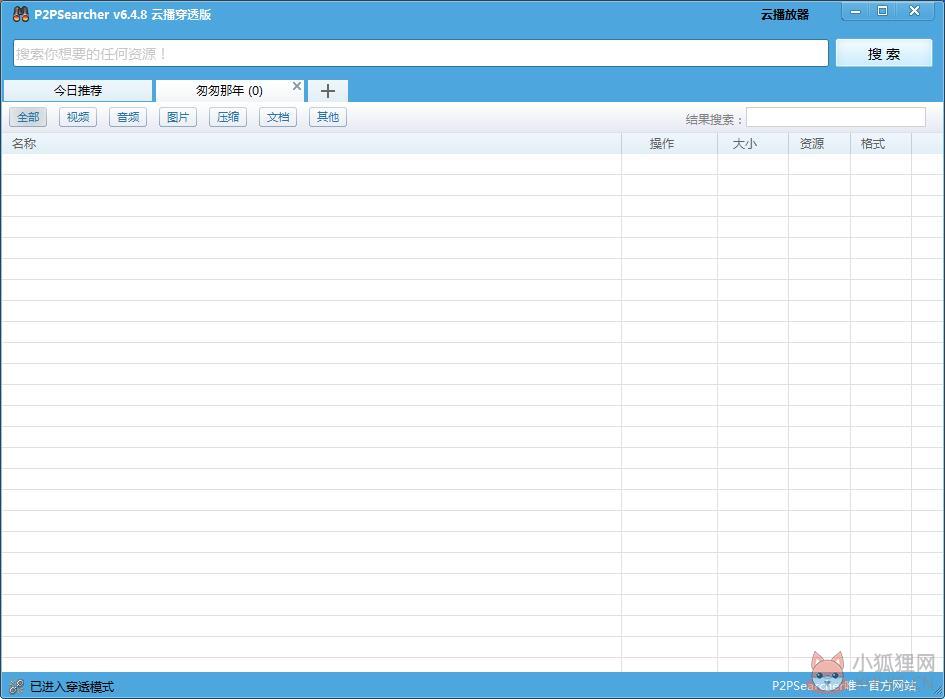Screen dimensions: 945x699
Task: Sort by the 名称 column header
Action: click(311, 143)
